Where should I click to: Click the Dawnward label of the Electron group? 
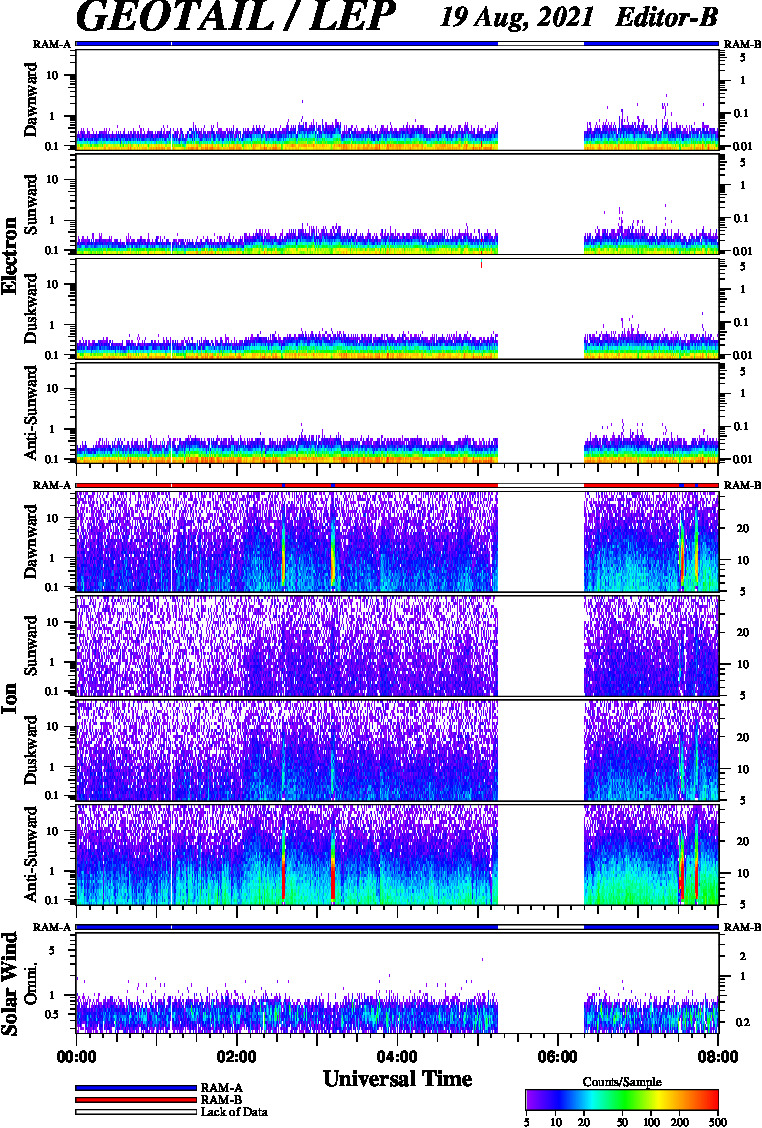(x=31, y=100)
